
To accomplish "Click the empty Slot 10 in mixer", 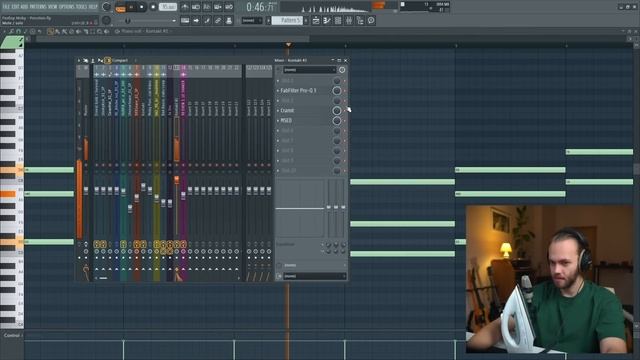I will (304, 171).
